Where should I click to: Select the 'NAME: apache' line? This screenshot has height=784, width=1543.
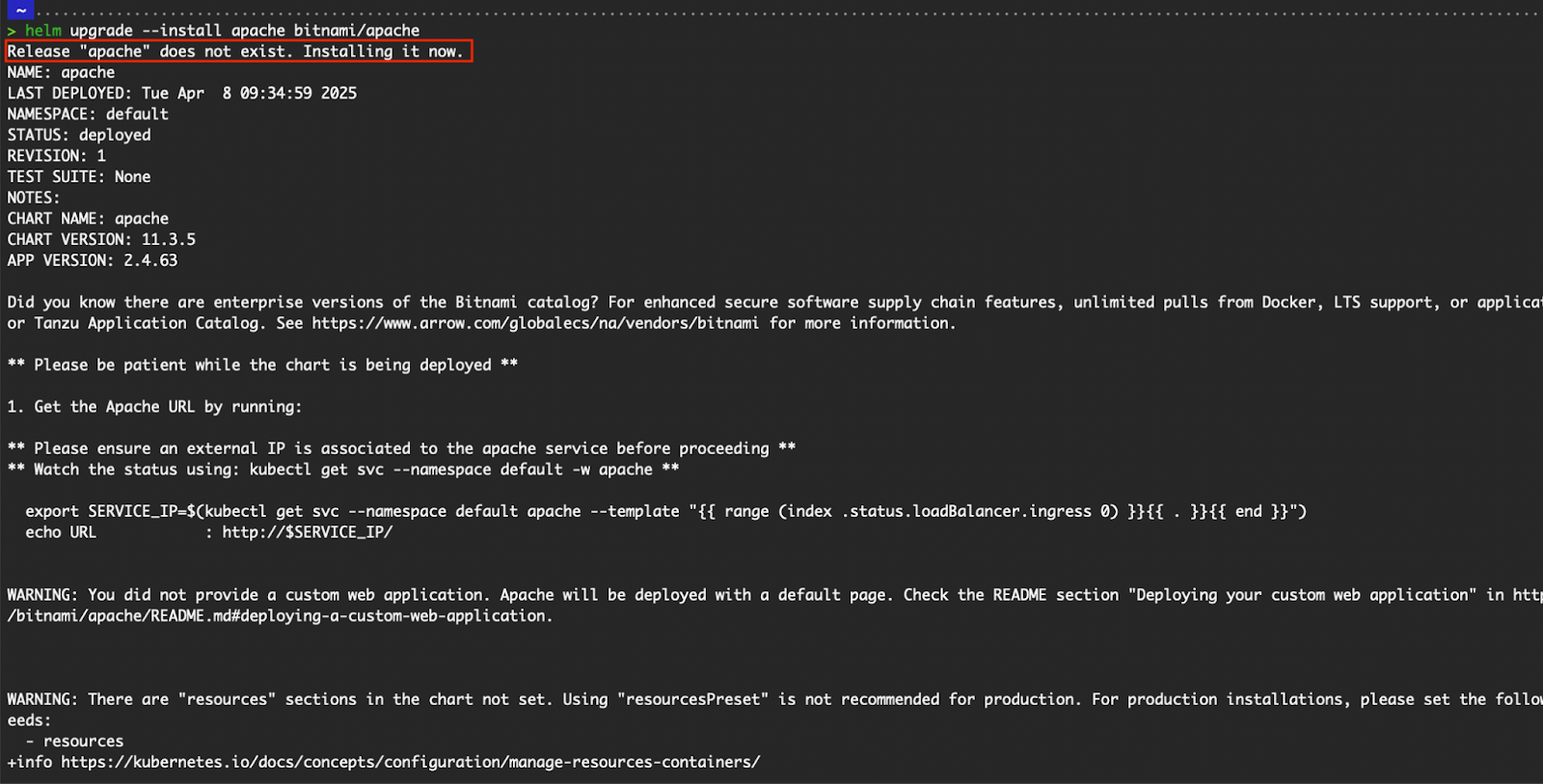pyautogui.click(x=61, y=72)
